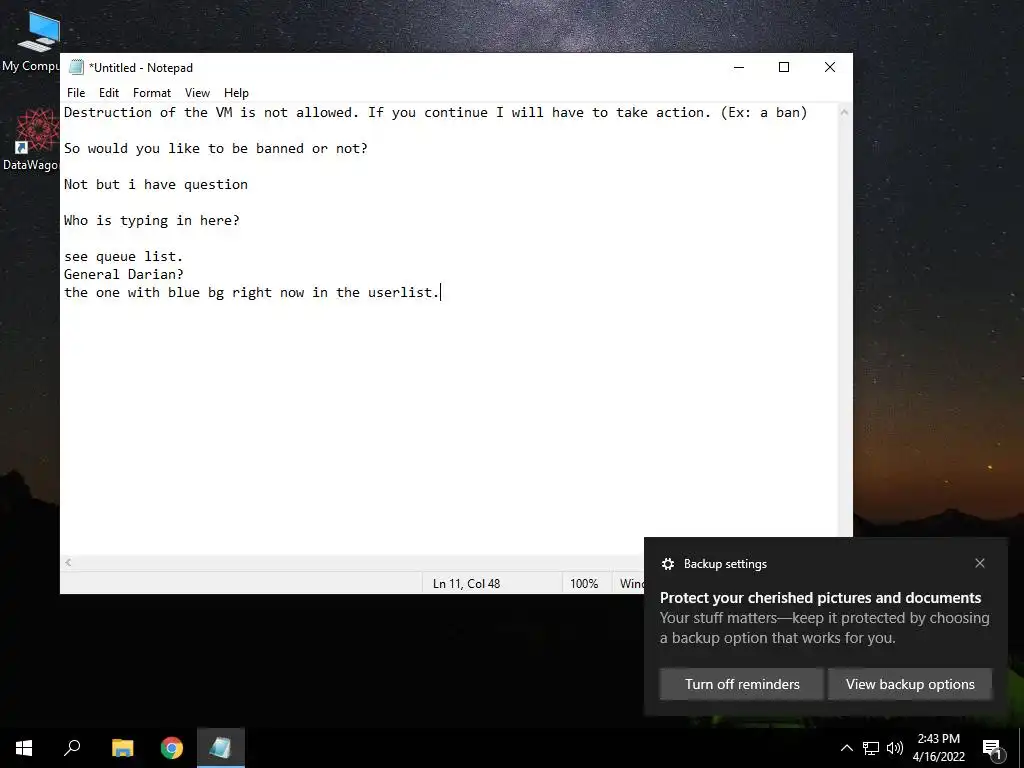Open the network status tray icon
This screenshot has height=768, width=1024.
coord(871,748)
